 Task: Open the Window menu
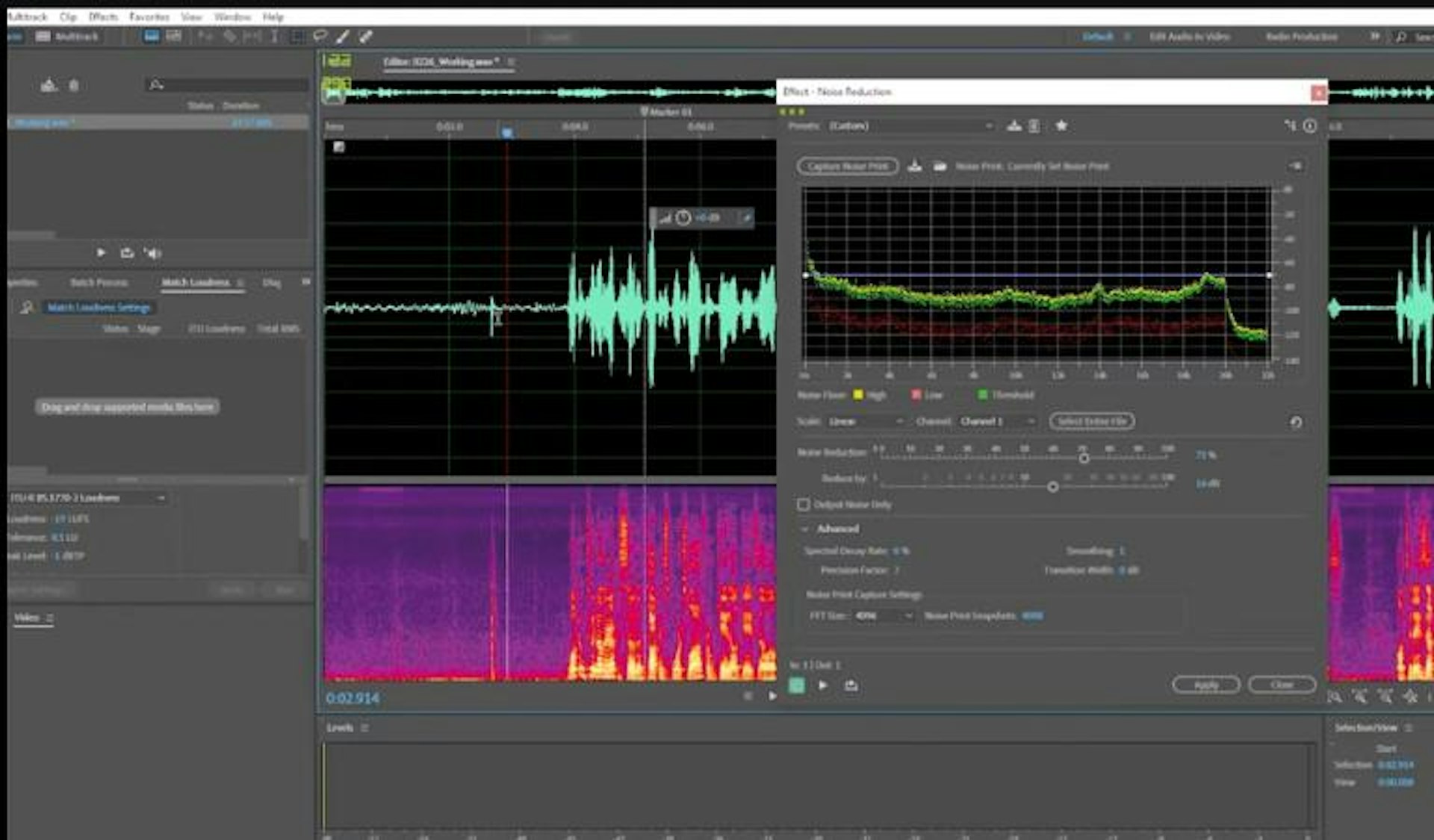pos(232,16)
